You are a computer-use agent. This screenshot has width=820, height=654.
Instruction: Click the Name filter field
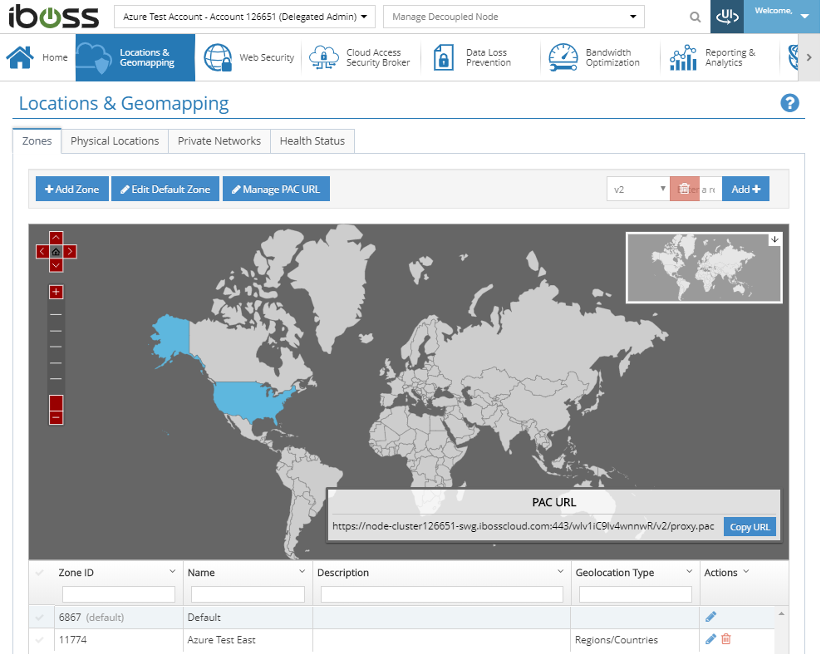pyautogui.click(x=248, y=594)
